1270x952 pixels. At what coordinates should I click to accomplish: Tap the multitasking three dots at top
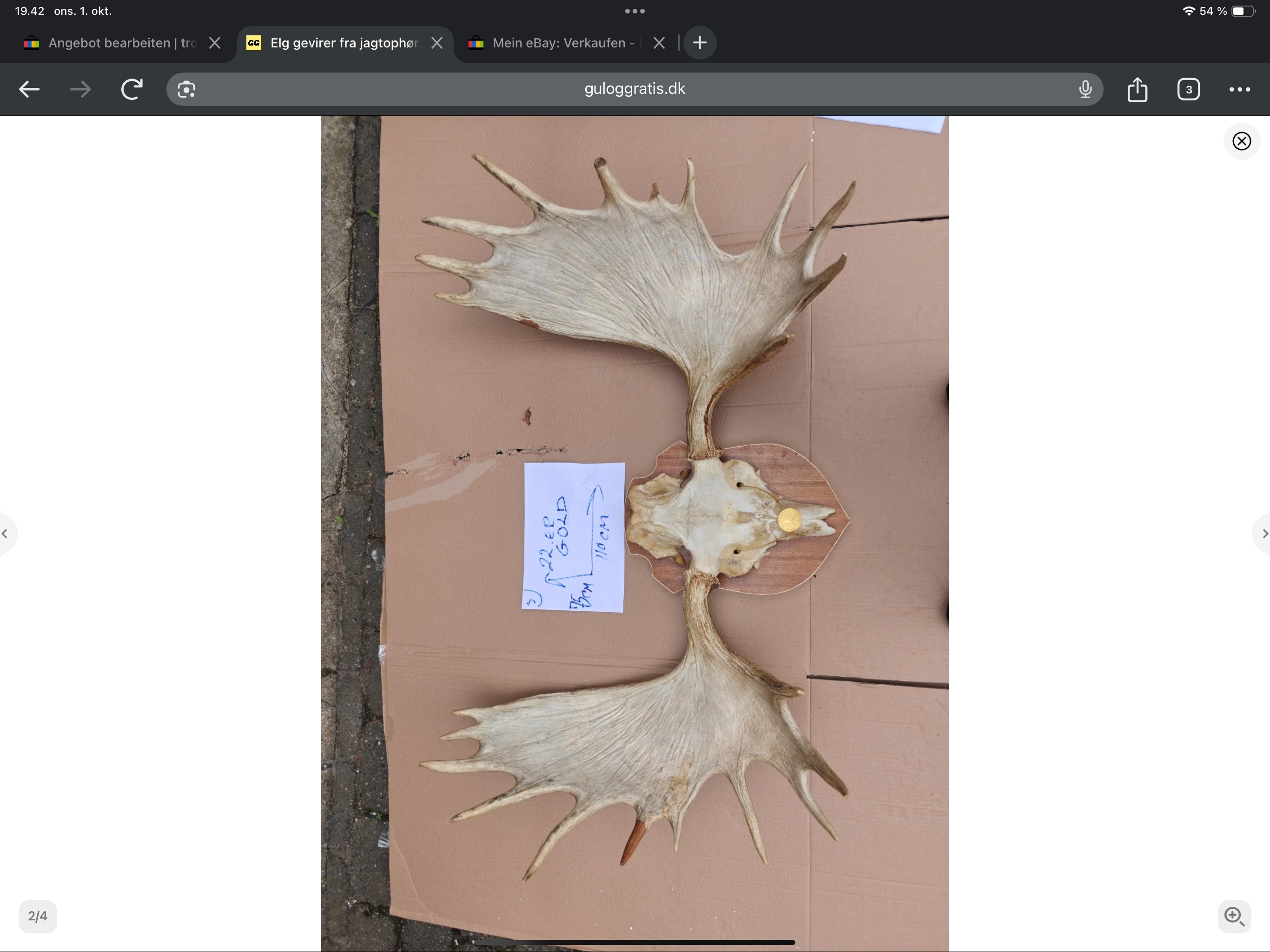coord(635,11)
